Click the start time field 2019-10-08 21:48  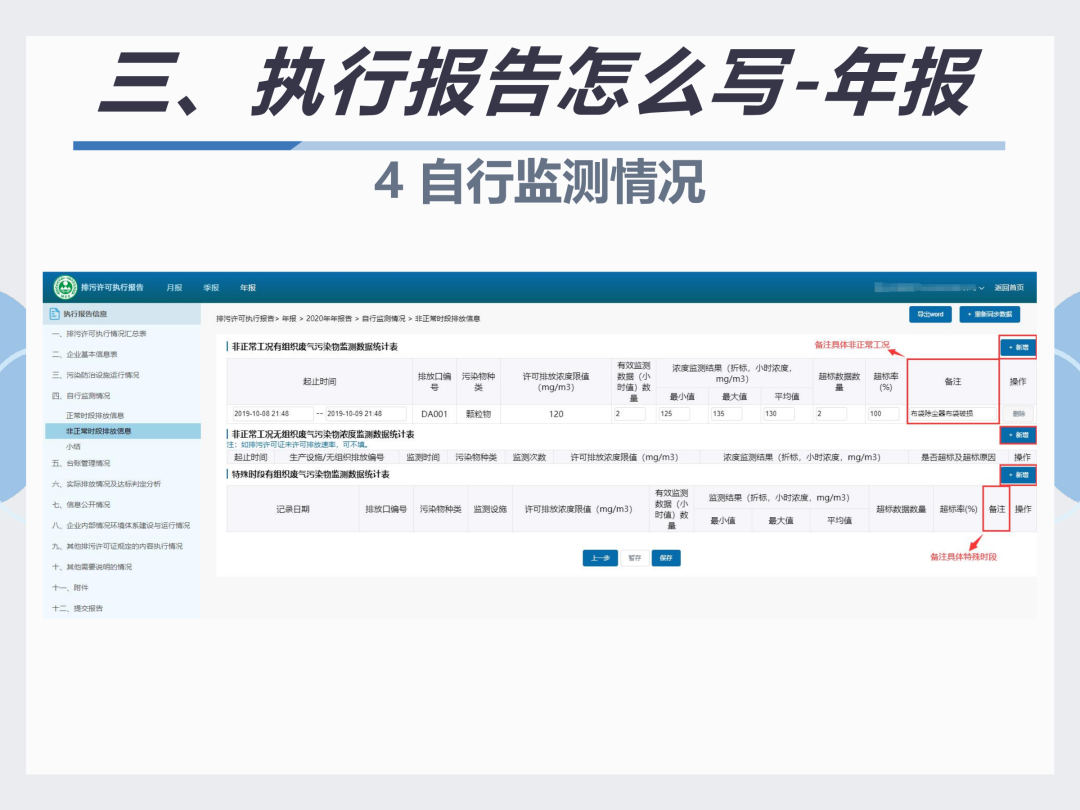(x=272, y=414)
